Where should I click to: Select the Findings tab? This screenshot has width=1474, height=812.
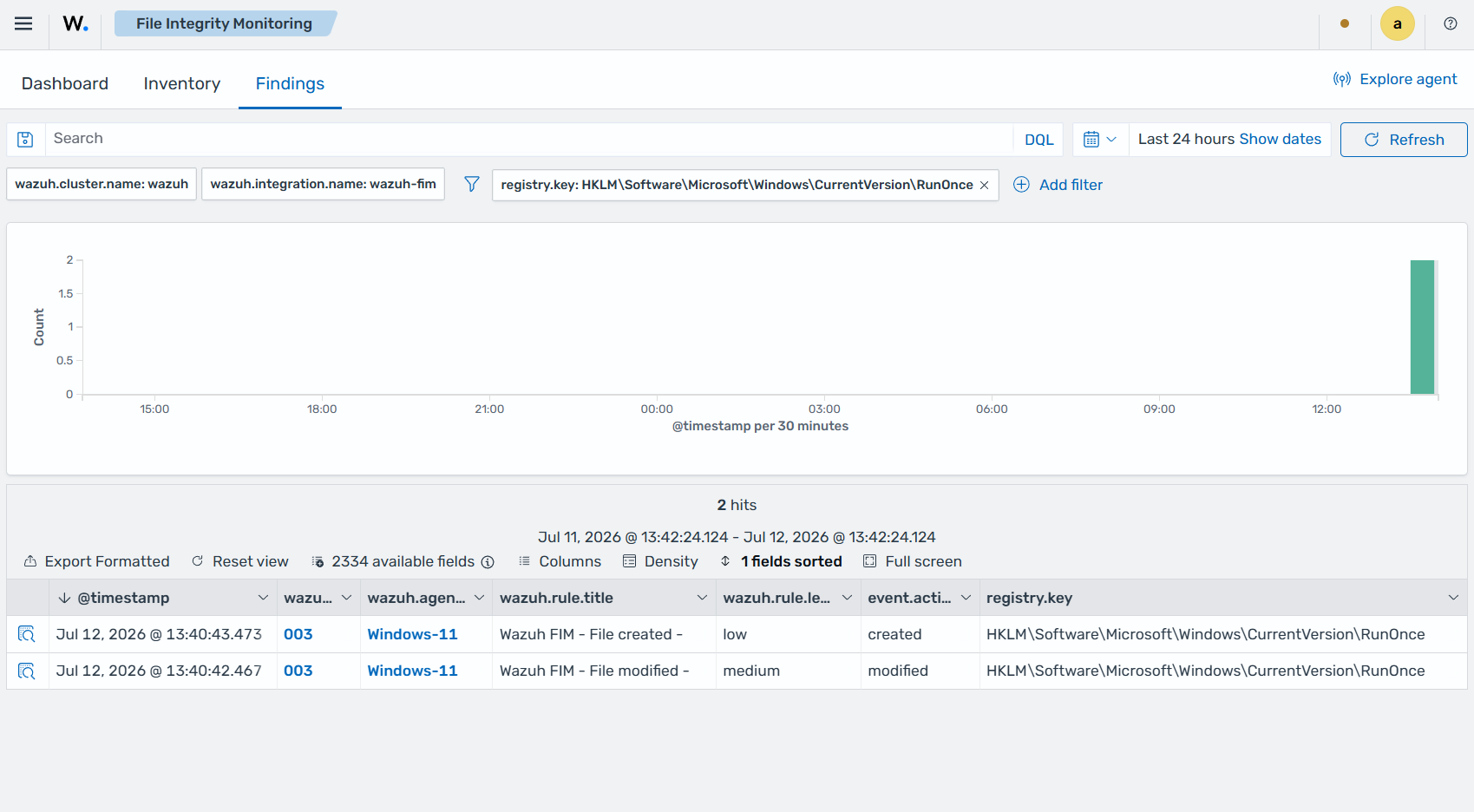tap(290, 83)
